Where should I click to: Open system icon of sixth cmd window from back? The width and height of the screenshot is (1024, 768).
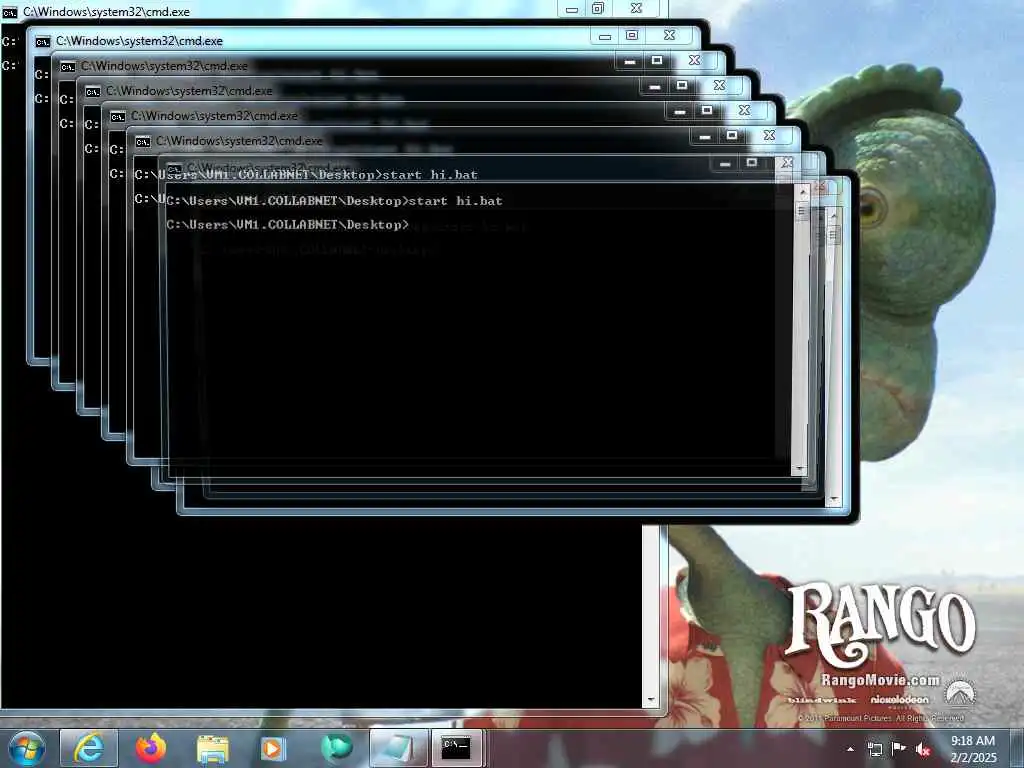[142, 142]
